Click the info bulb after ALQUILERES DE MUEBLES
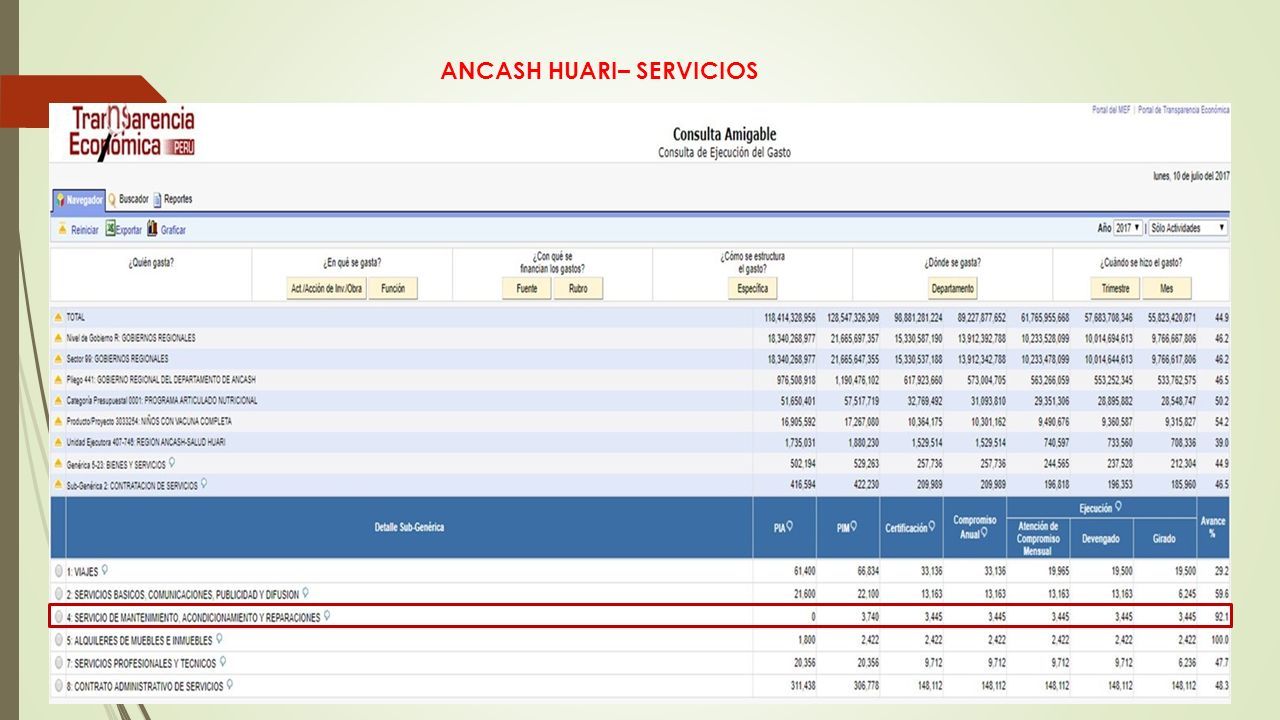This screenshot has height=720, width=1280. point(219,639)
